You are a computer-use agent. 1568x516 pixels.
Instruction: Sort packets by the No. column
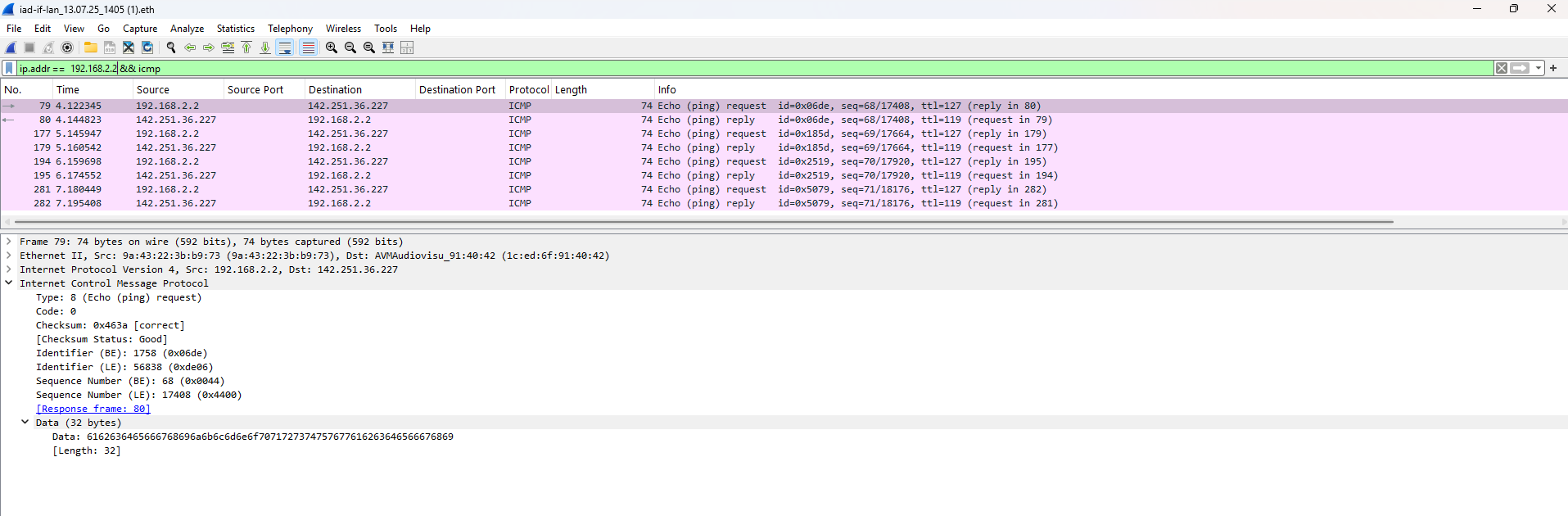(26, 89)
